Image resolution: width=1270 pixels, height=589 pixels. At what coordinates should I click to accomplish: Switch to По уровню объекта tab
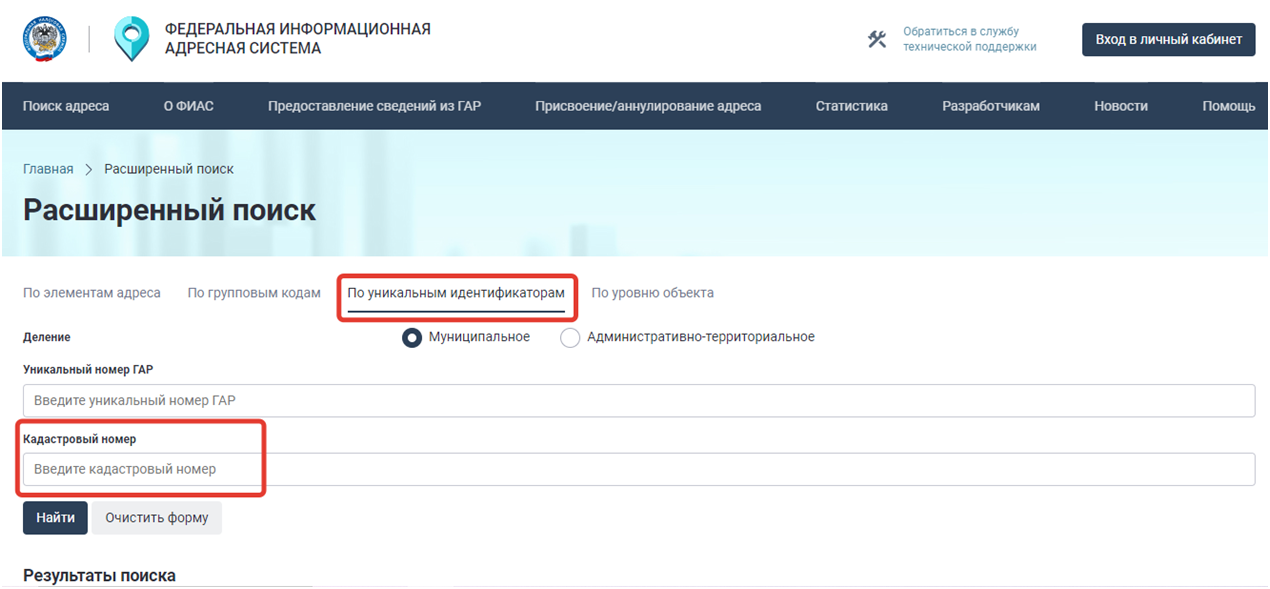(x=652, y=293)
